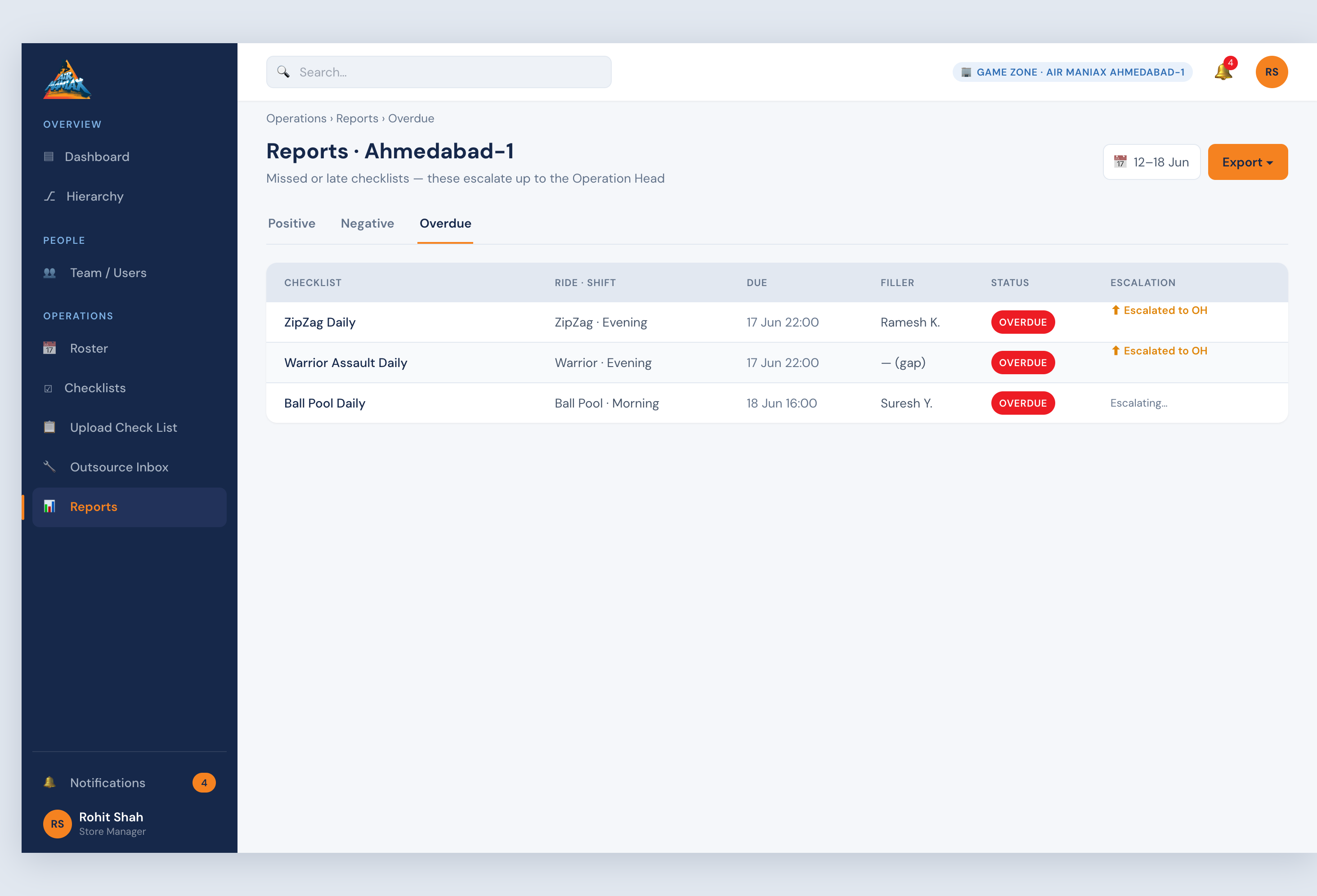Open the Ball Pool Daily checklist
Viewport: 1317px width, 896px height.
point(325,403)
